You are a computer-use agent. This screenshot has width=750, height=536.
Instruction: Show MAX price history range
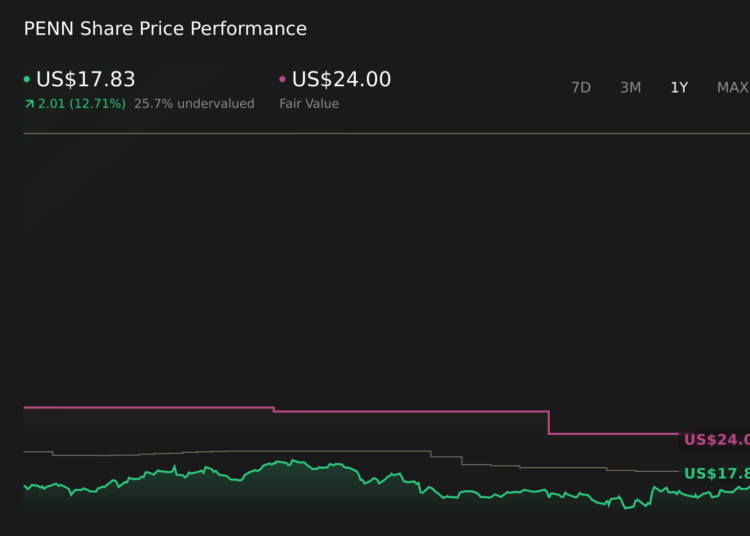733,88
